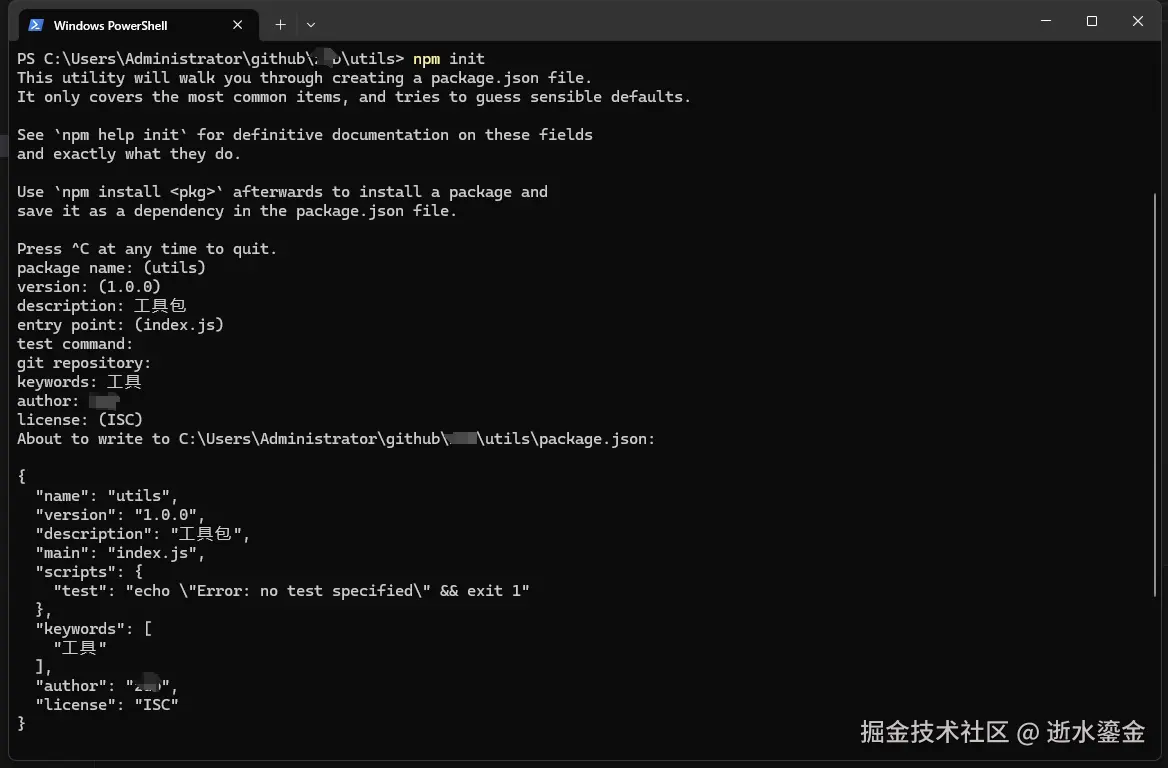This screenshot has width=1168, height=768.
Task: Open a new terminal tab with plus
Action: pyautogui.click(x=281, y=25)
